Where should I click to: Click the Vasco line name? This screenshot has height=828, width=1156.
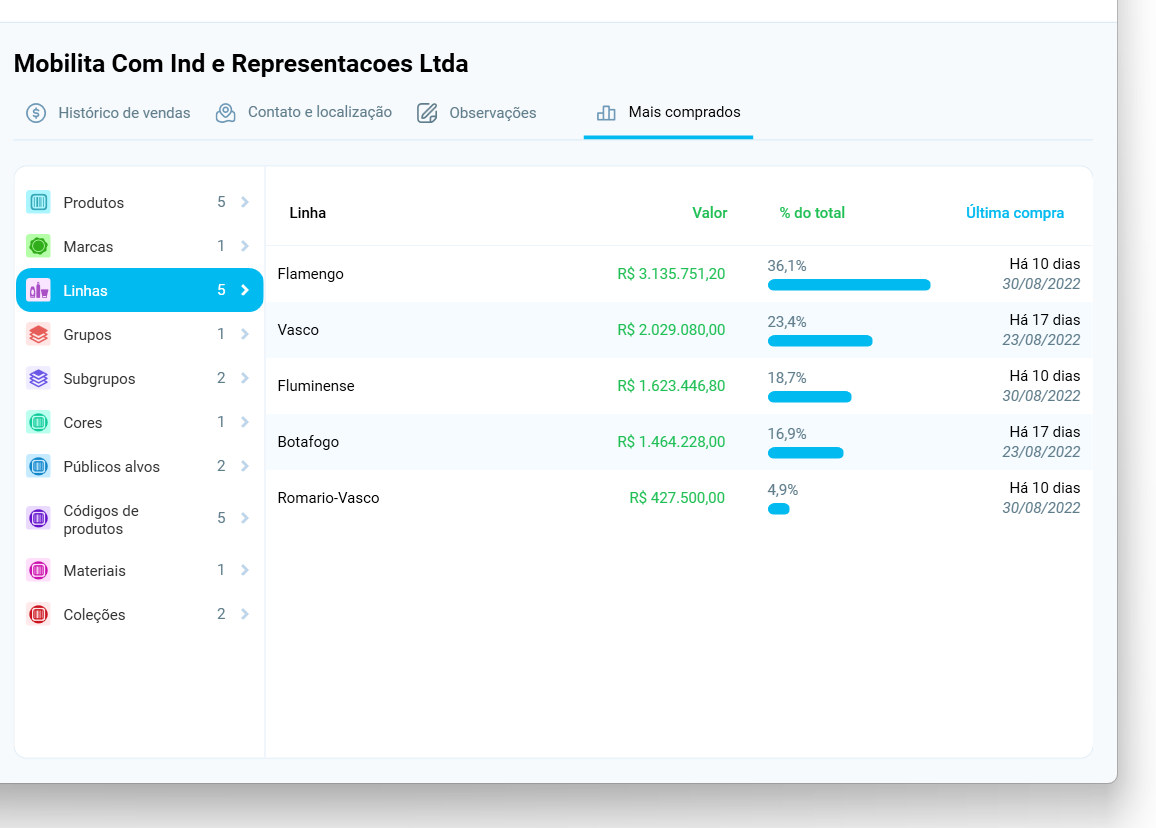(298, 330)
